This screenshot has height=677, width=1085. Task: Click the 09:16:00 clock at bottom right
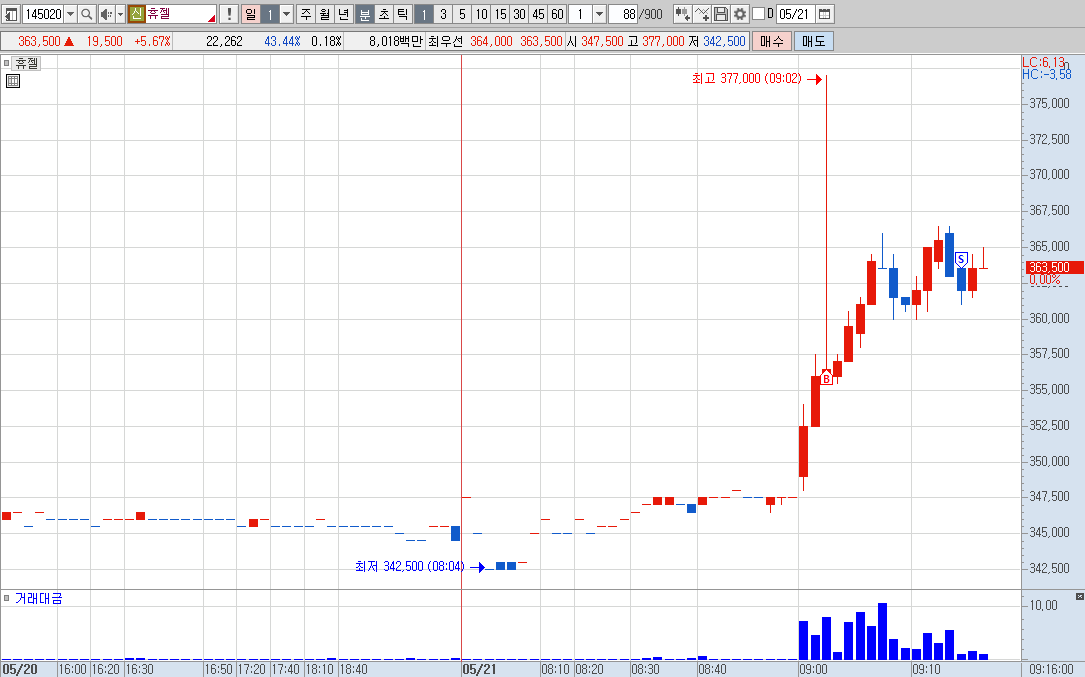(x=1051, y=669)
